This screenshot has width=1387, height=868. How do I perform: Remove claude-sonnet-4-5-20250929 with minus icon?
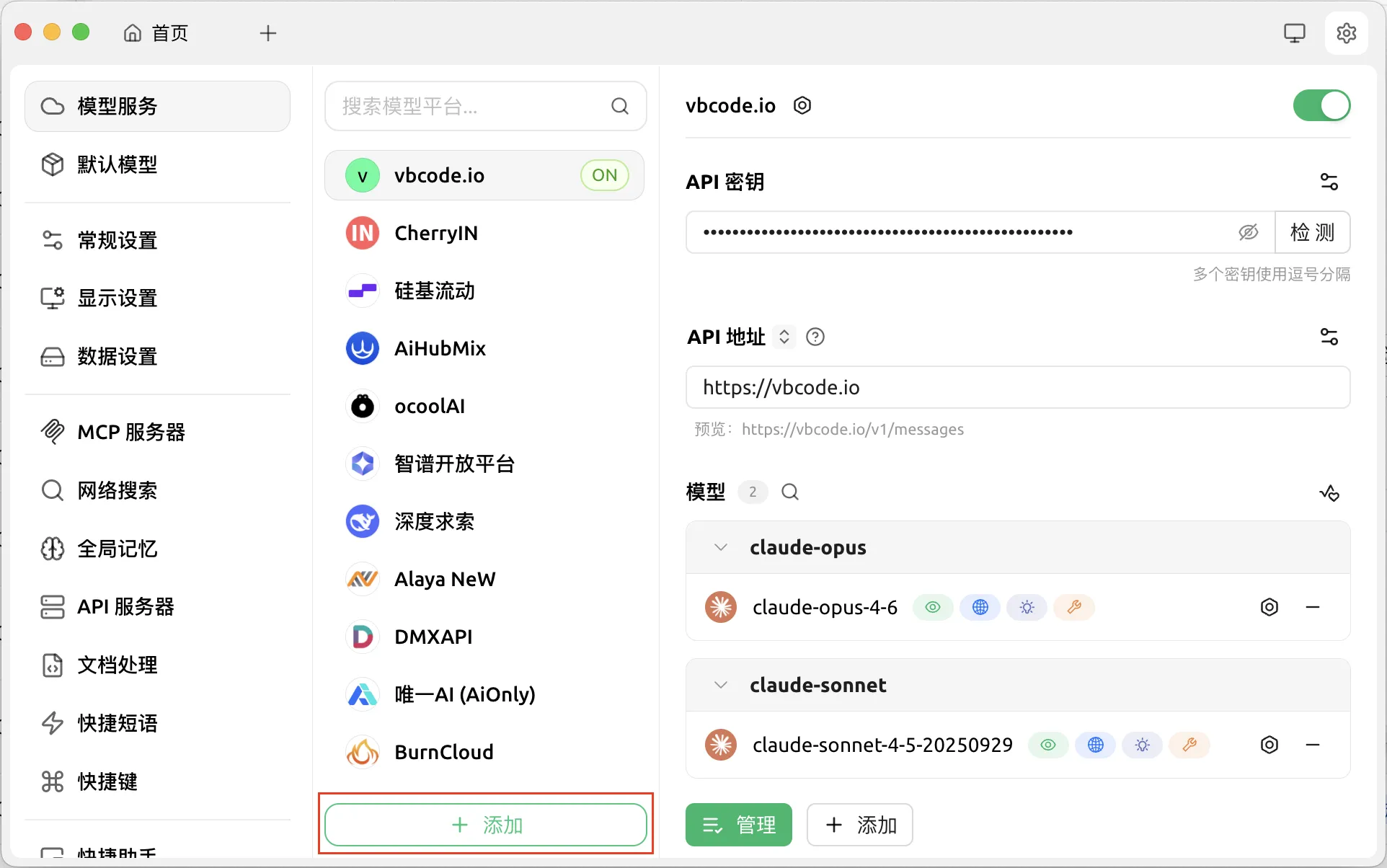[x=1313, y=745]
